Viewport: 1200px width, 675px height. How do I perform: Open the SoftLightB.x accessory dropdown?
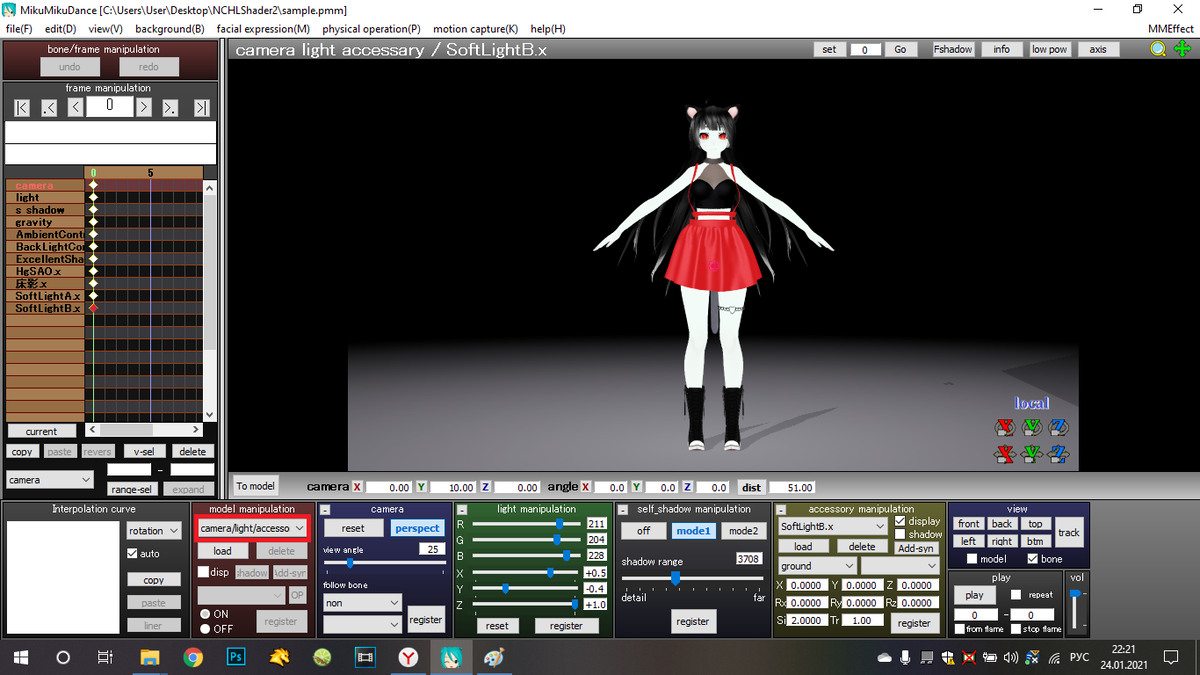coord(832,526)
